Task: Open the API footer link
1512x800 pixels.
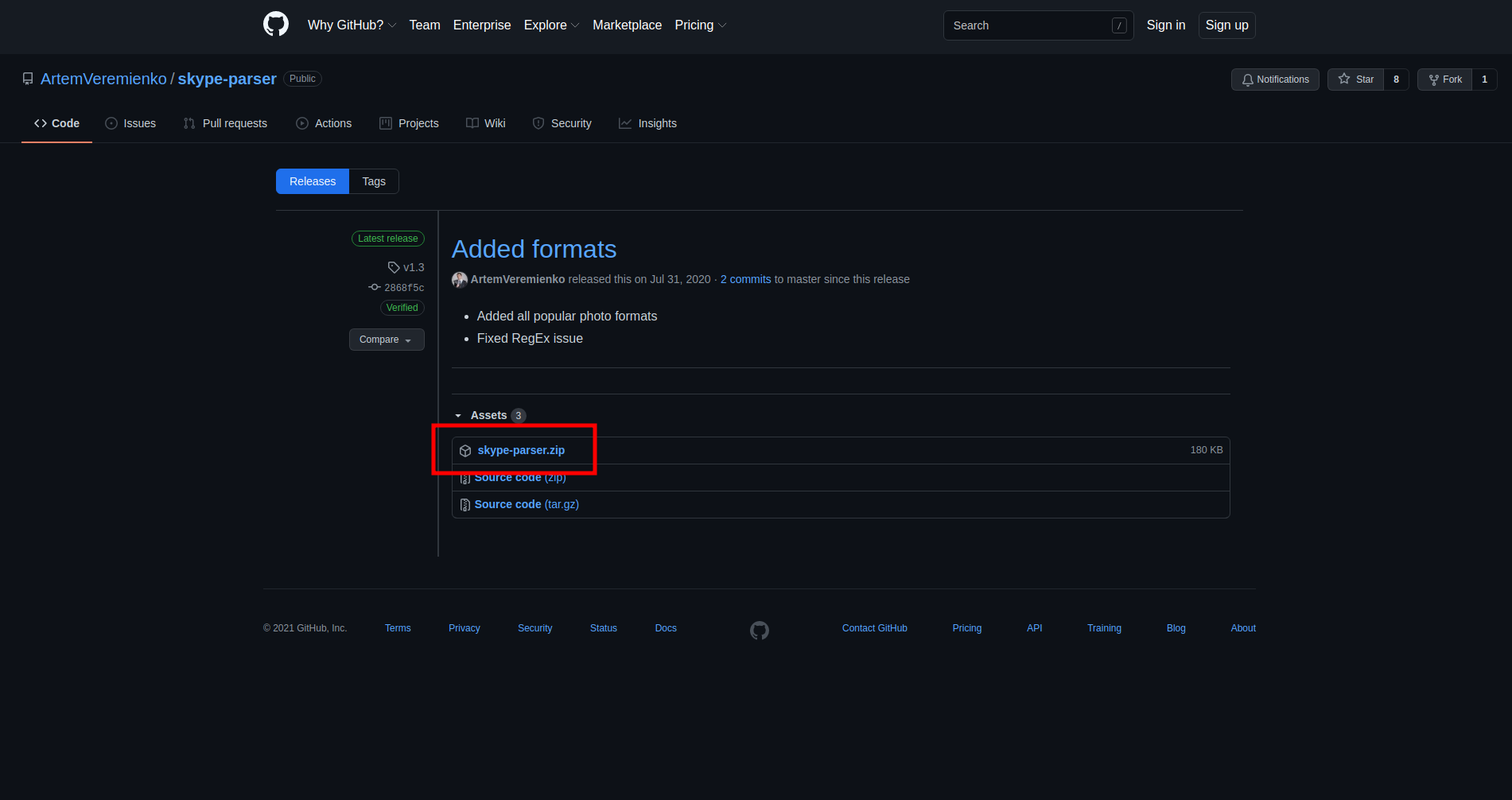Action: point(1034,628)
